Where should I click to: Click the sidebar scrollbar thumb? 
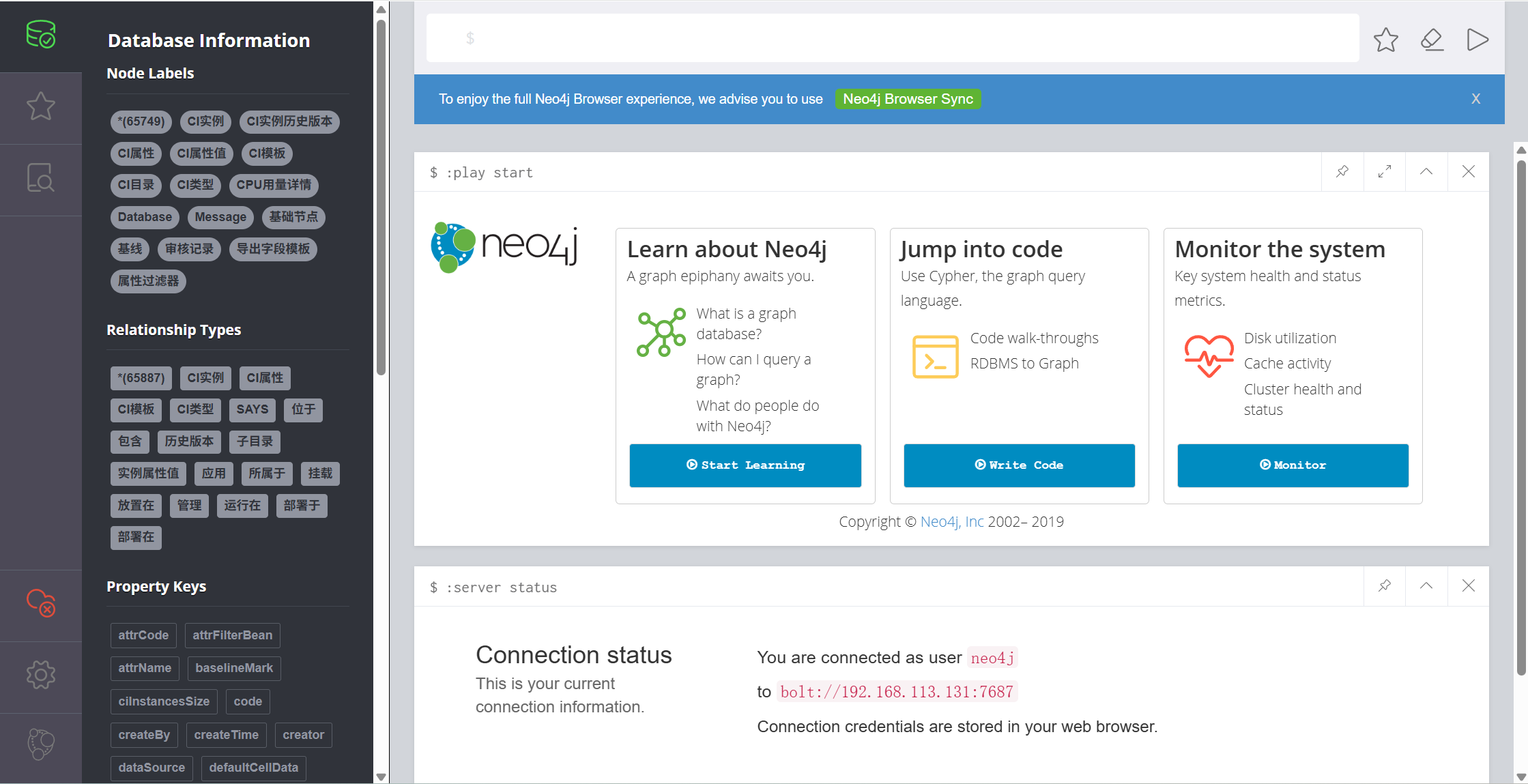[x=381, y=198]
